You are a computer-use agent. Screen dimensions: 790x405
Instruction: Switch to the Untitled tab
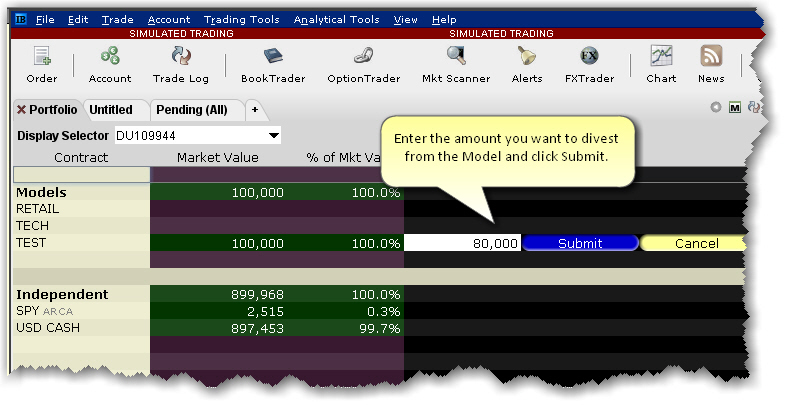[x=110, y=109]
